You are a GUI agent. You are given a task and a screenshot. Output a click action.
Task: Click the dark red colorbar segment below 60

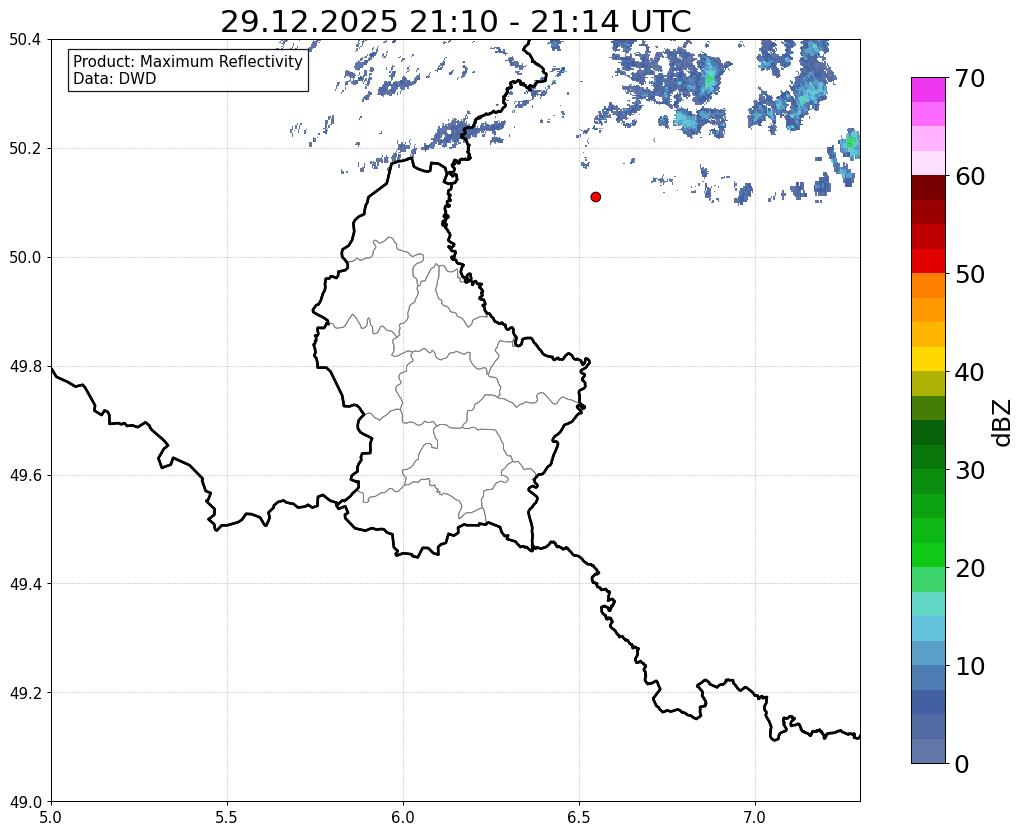[x=928, y=187]
